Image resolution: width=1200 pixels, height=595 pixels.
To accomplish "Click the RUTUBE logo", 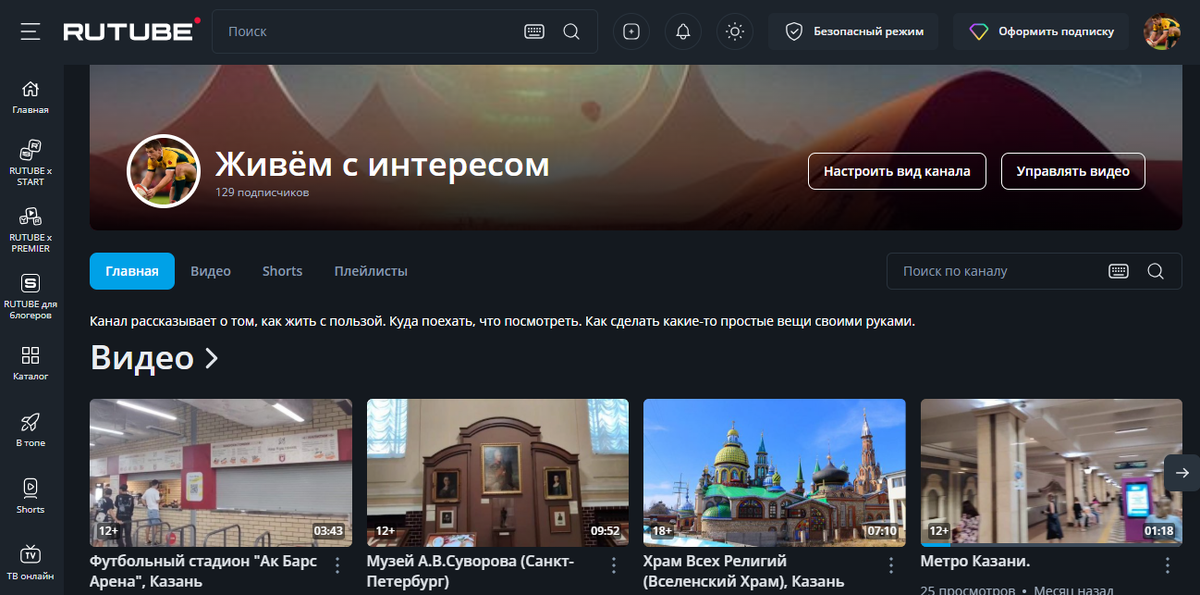I will [x=132, y=31].
